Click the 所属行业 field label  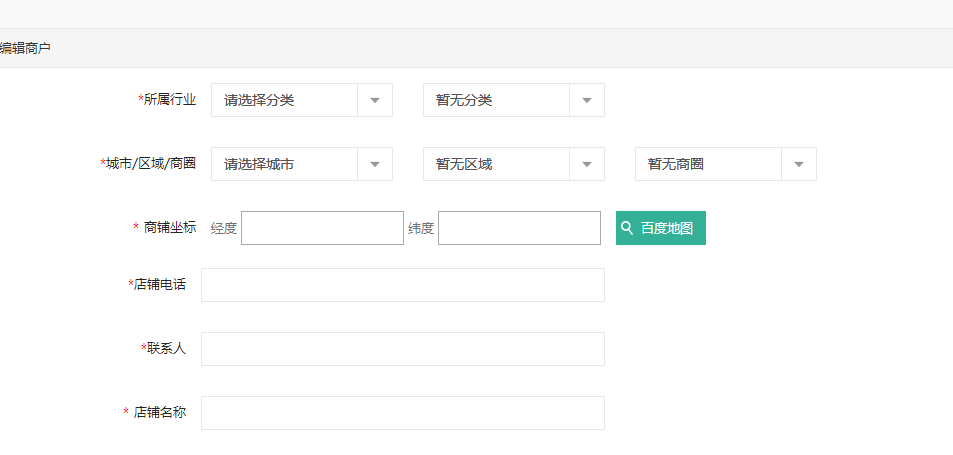167,100
